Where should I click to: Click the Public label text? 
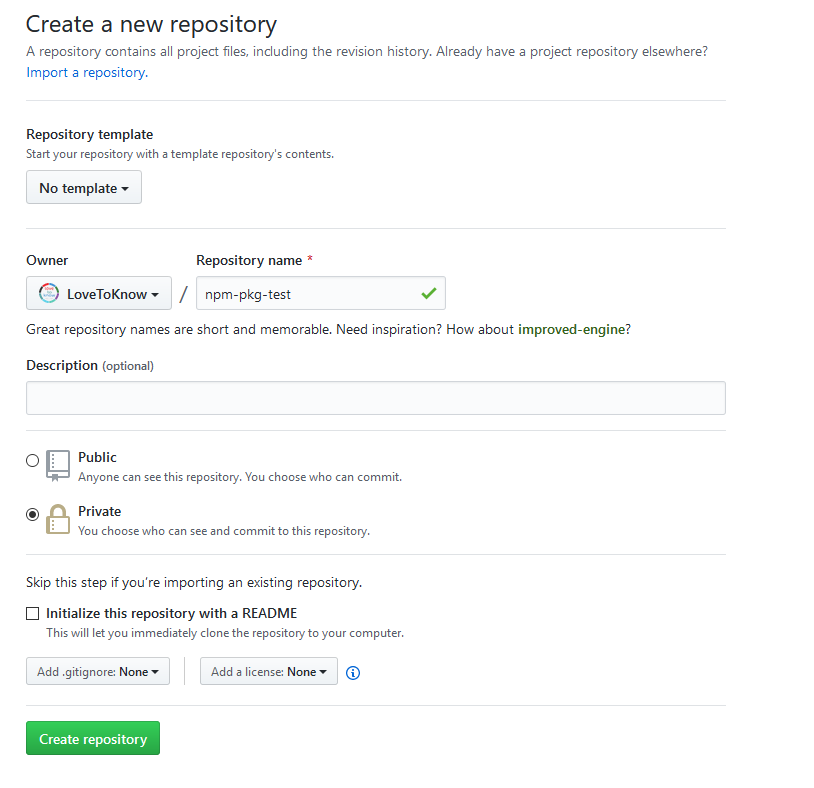(97, 457)
